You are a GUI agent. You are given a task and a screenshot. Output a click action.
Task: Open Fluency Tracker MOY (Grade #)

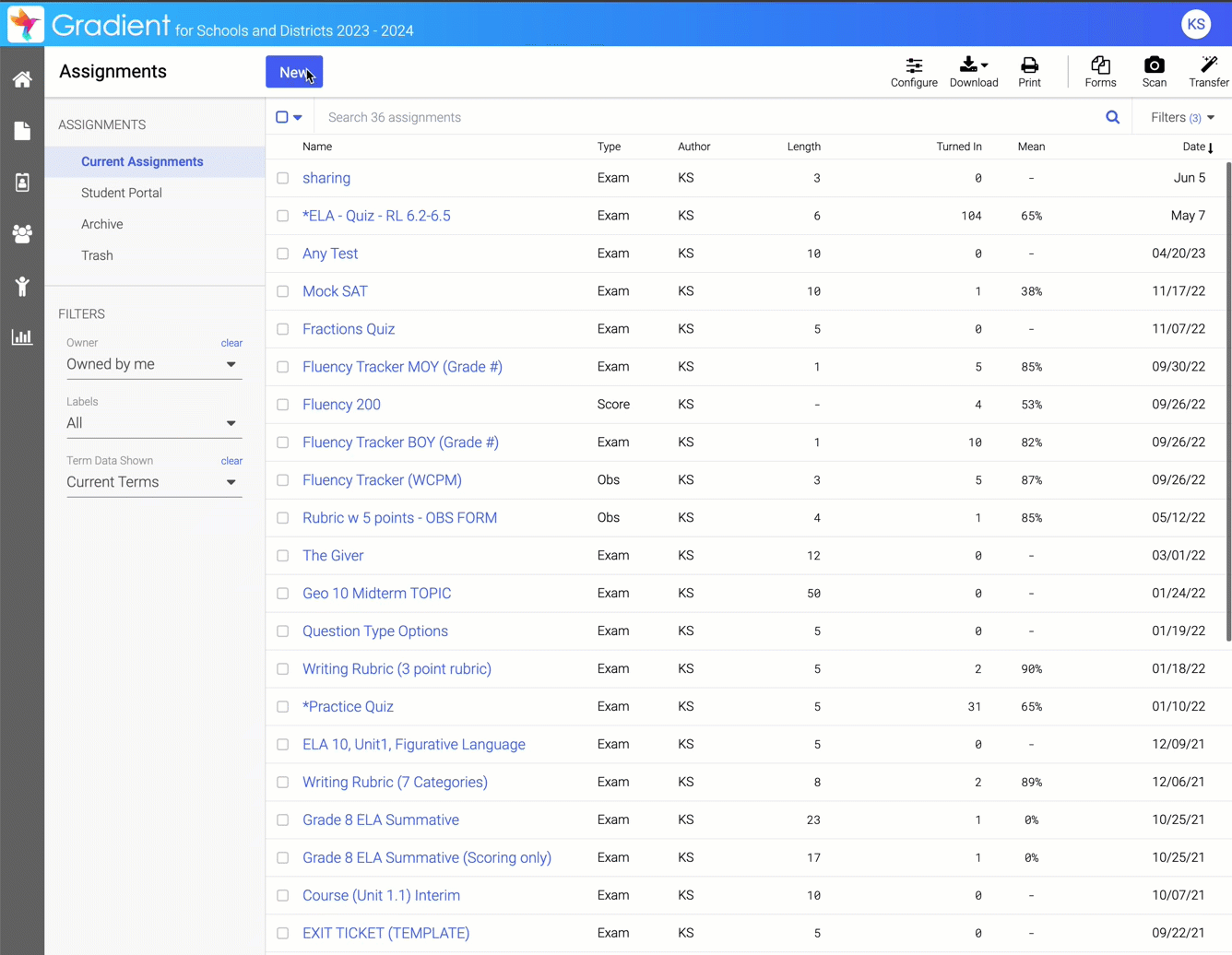(x=402, y=367)
